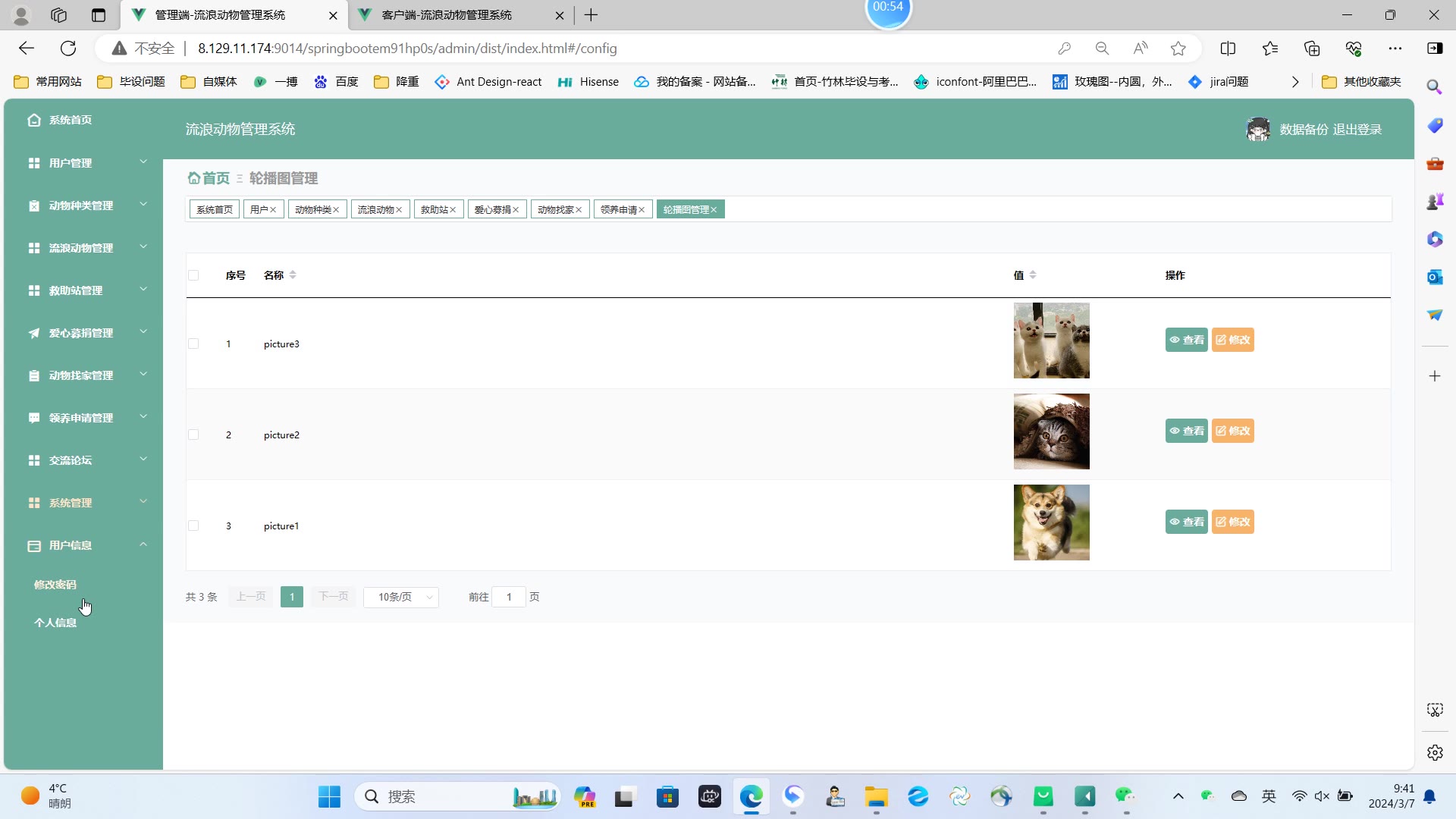Viewport: 1456px width, 819px height.
Task: Sort the list by the 值 column
Action: click(x=1033, y=275)
